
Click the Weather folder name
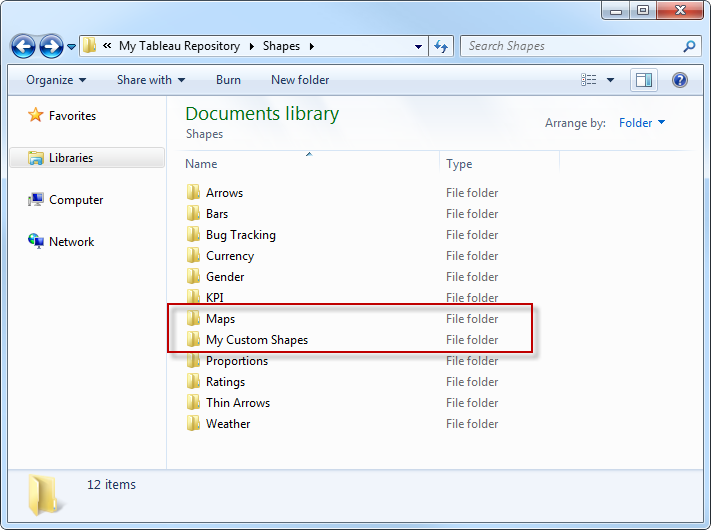tap(228, 423)
